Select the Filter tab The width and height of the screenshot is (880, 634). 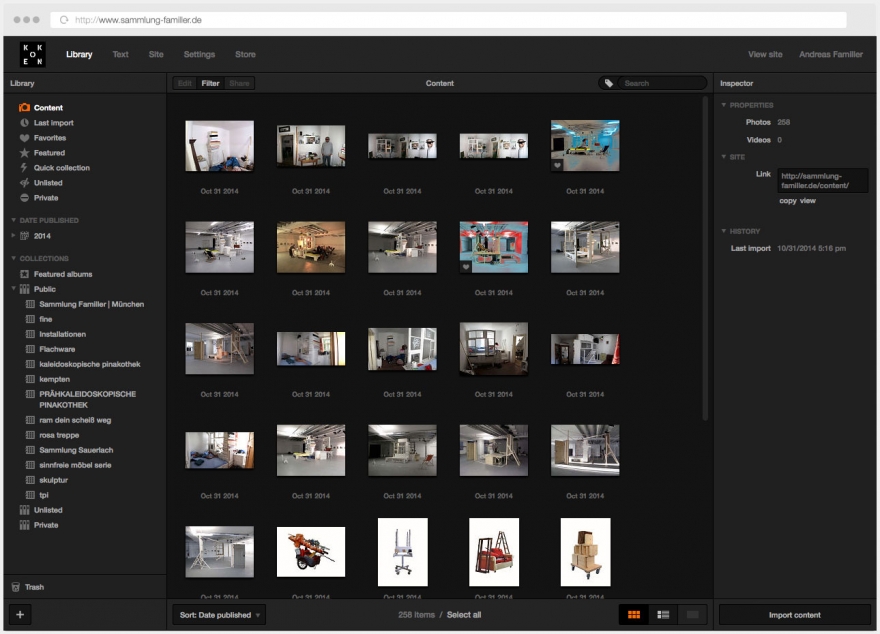point(210,83)
